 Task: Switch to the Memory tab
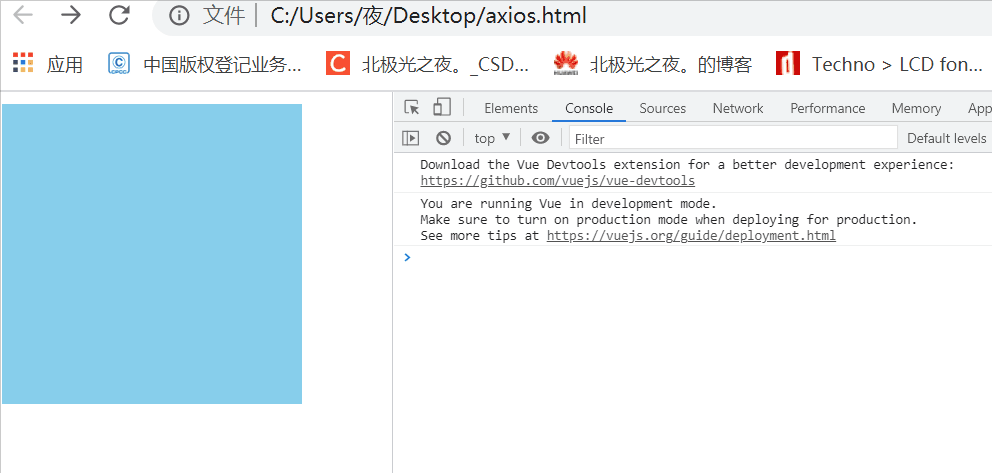[x=916, y=108]
